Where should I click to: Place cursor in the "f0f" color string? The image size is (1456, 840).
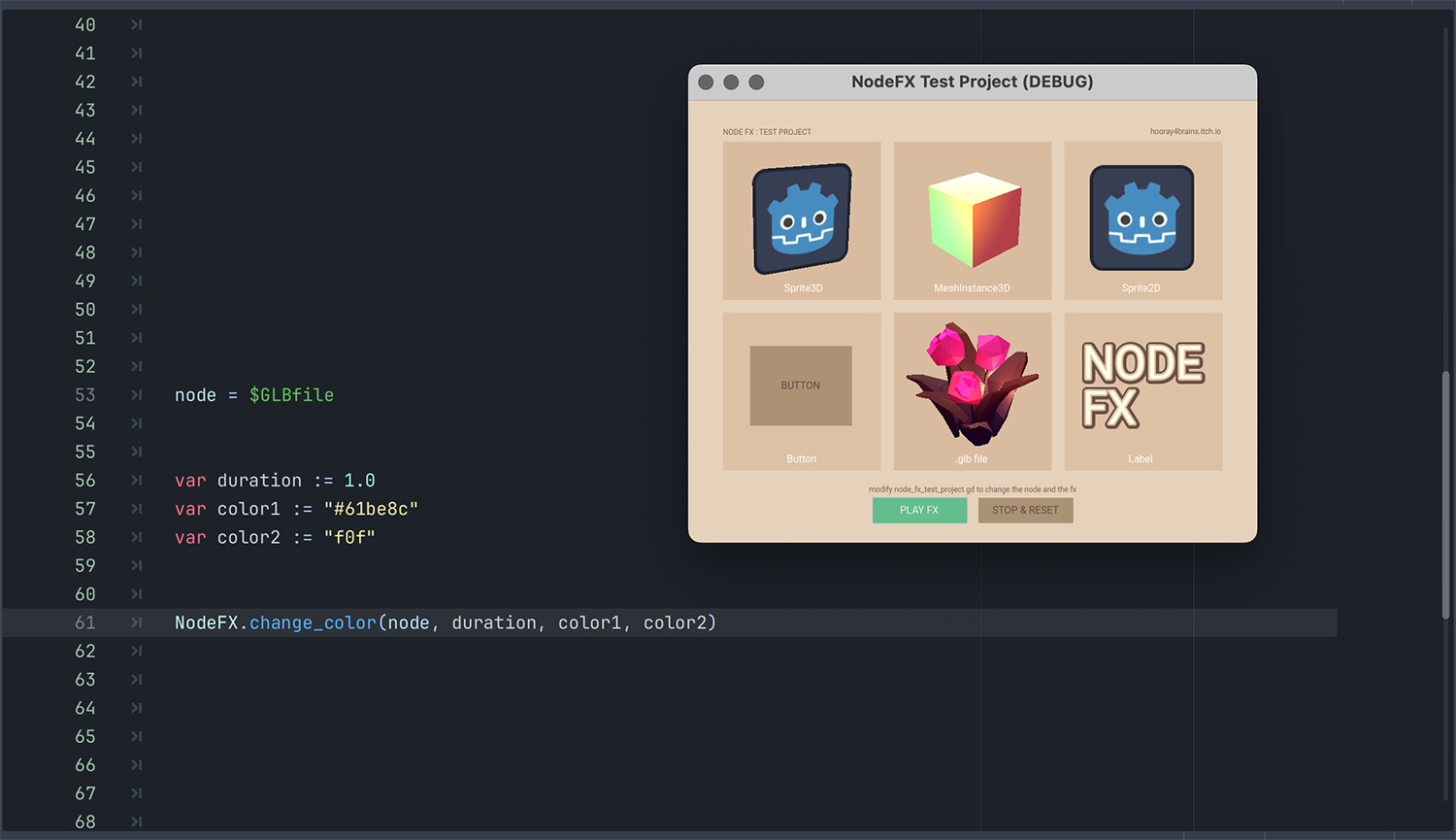[x=349, y=538]
